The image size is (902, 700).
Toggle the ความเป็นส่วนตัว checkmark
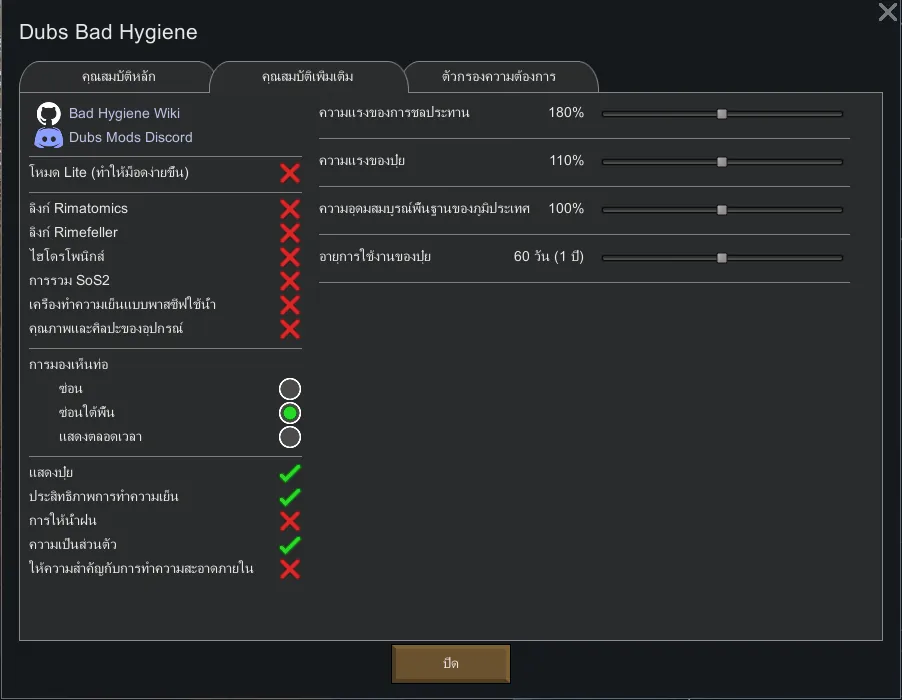(290, 545)
